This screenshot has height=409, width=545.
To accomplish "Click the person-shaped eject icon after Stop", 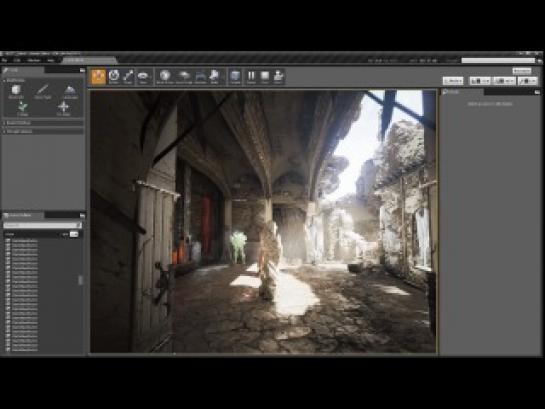I will point(278,76).
